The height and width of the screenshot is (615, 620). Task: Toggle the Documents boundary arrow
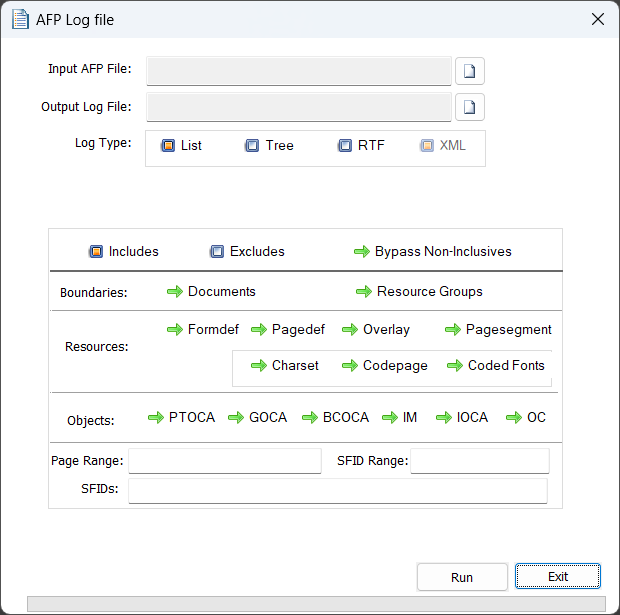click(x=175, y=292)
